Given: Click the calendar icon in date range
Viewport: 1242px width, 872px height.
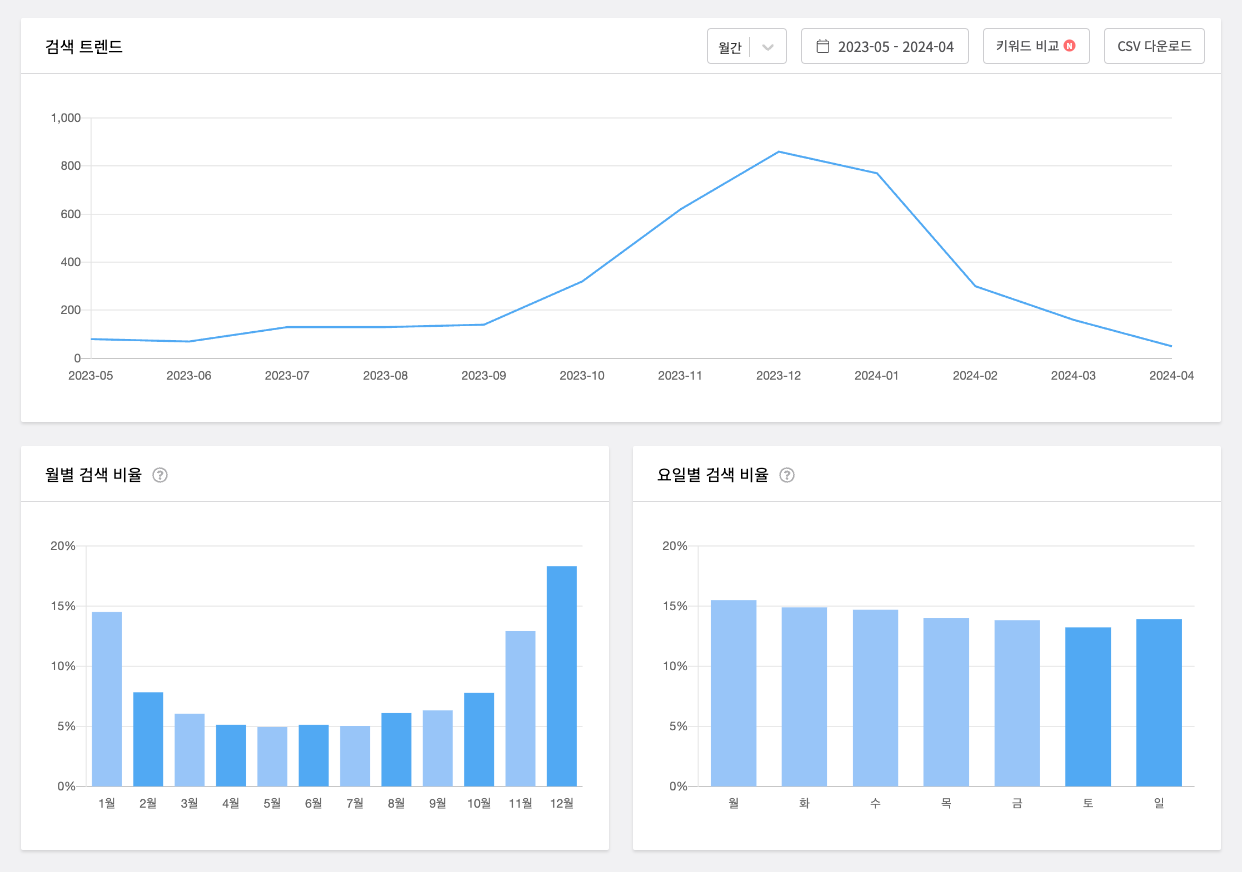Looking at the screenshot, I should 823,46.
